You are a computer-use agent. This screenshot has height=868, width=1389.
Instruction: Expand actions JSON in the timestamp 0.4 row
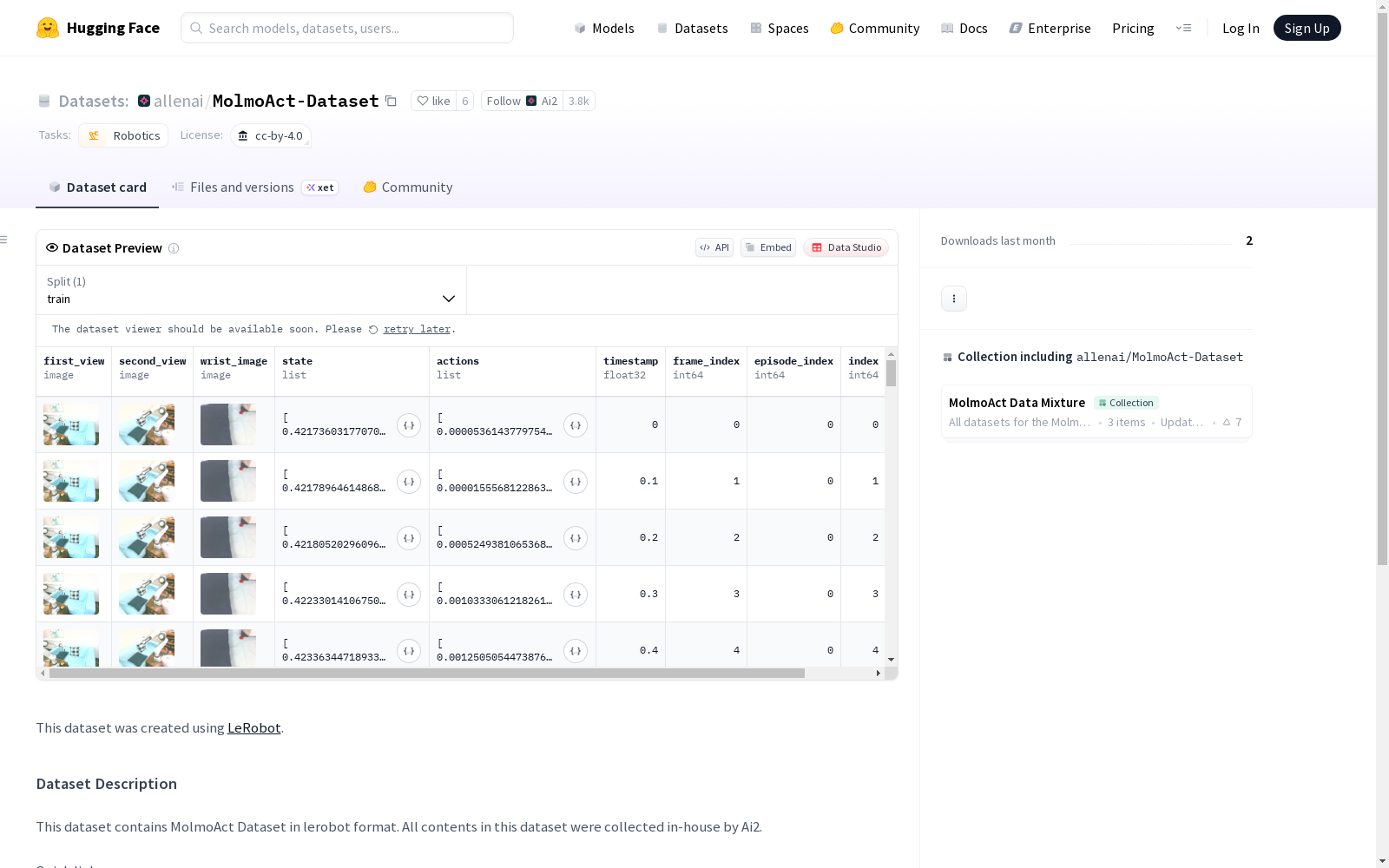click(576, 651)
